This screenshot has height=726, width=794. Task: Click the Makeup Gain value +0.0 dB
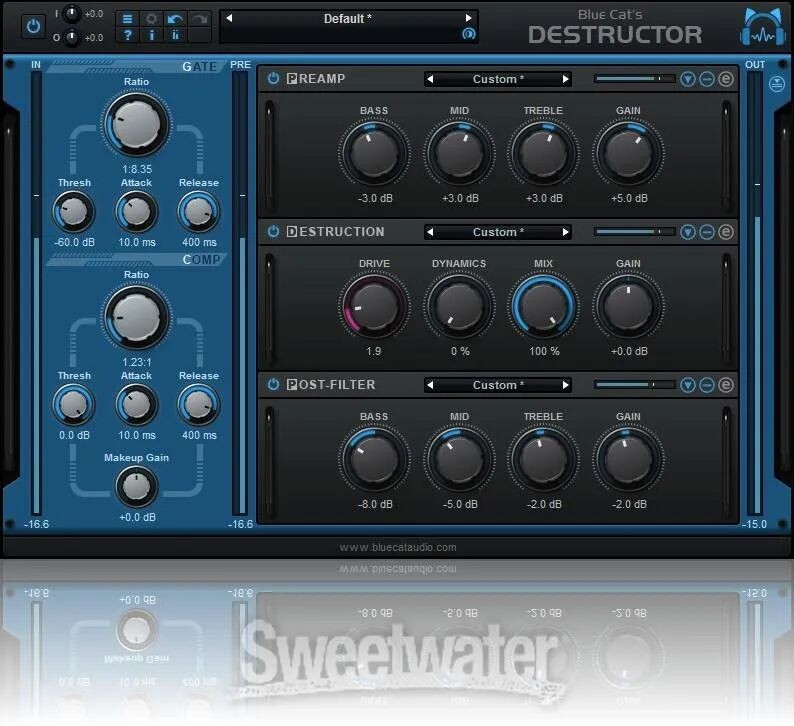[x=137, y=517]
